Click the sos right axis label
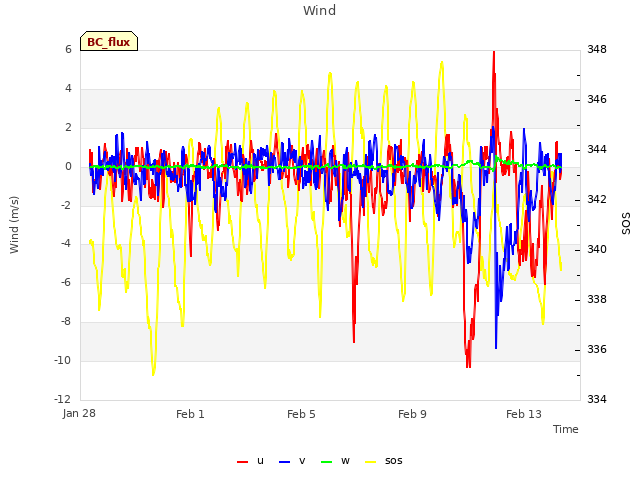 625,224
